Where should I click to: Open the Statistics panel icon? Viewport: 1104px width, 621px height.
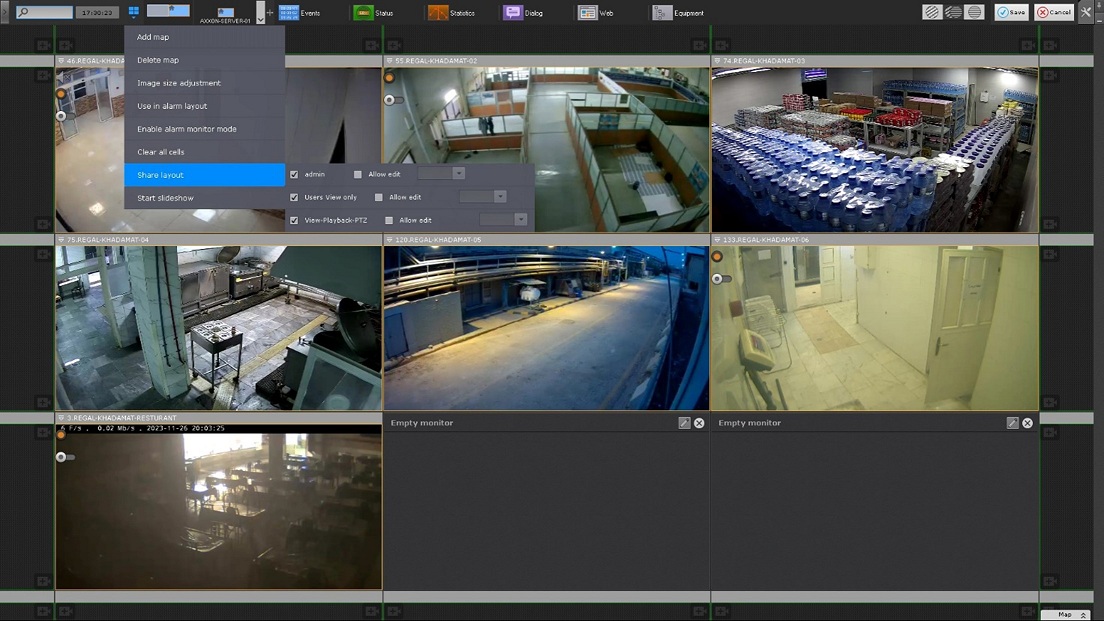(x=438, y=13)
